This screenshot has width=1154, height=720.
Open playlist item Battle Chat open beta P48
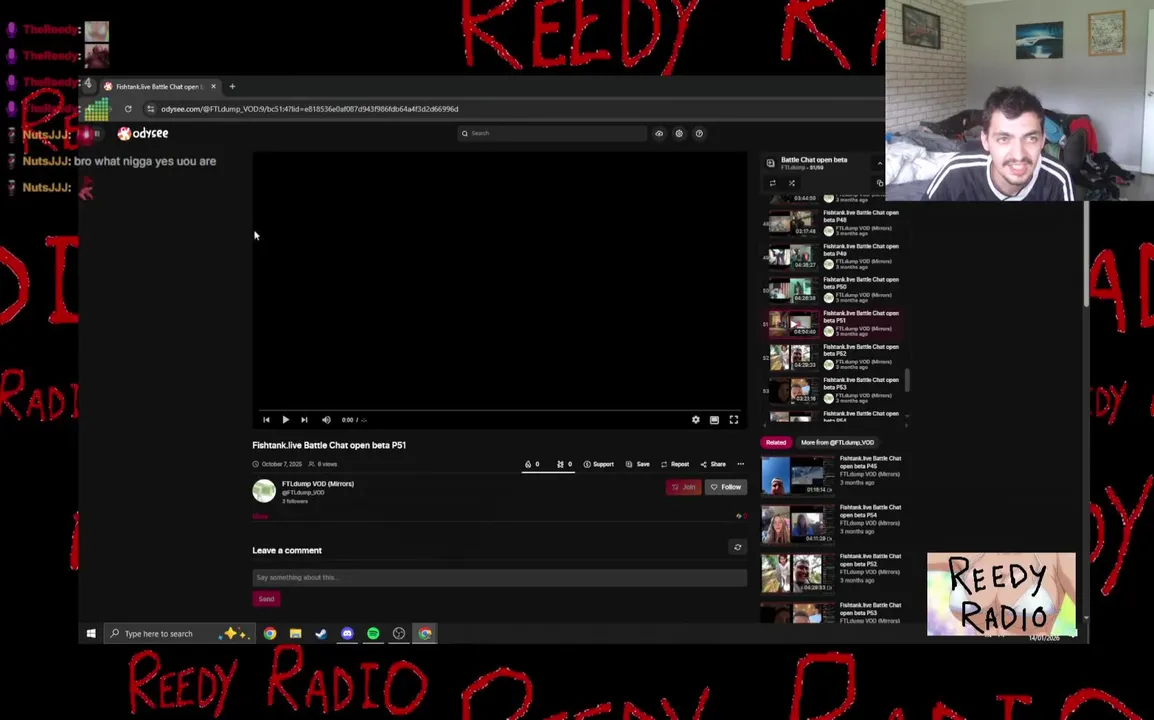click(x=833, y=222)
